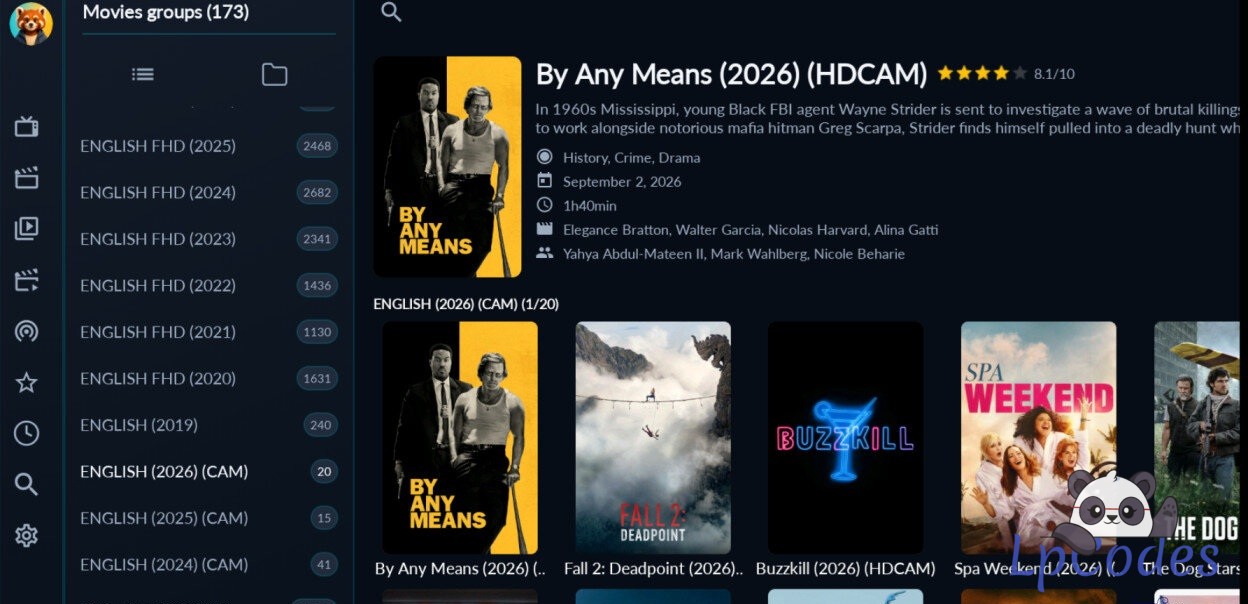Select the ENGLISH (2026) (CAM) group
This screenshot has width=1248, height=604.
click(209, 471)
